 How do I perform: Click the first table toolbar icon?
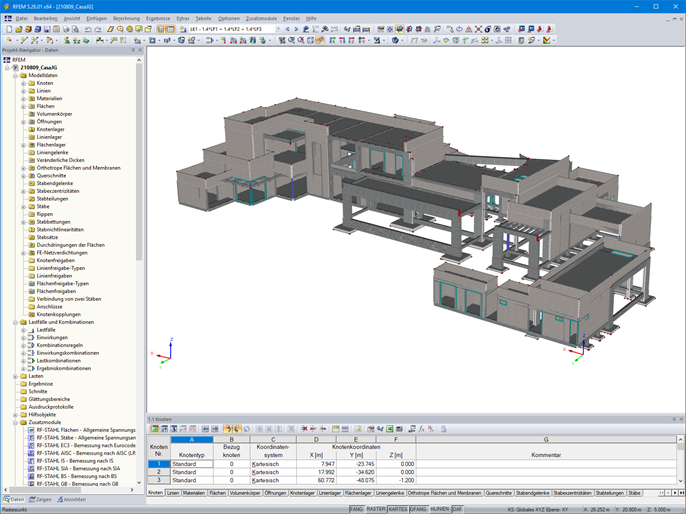[154, 429]
